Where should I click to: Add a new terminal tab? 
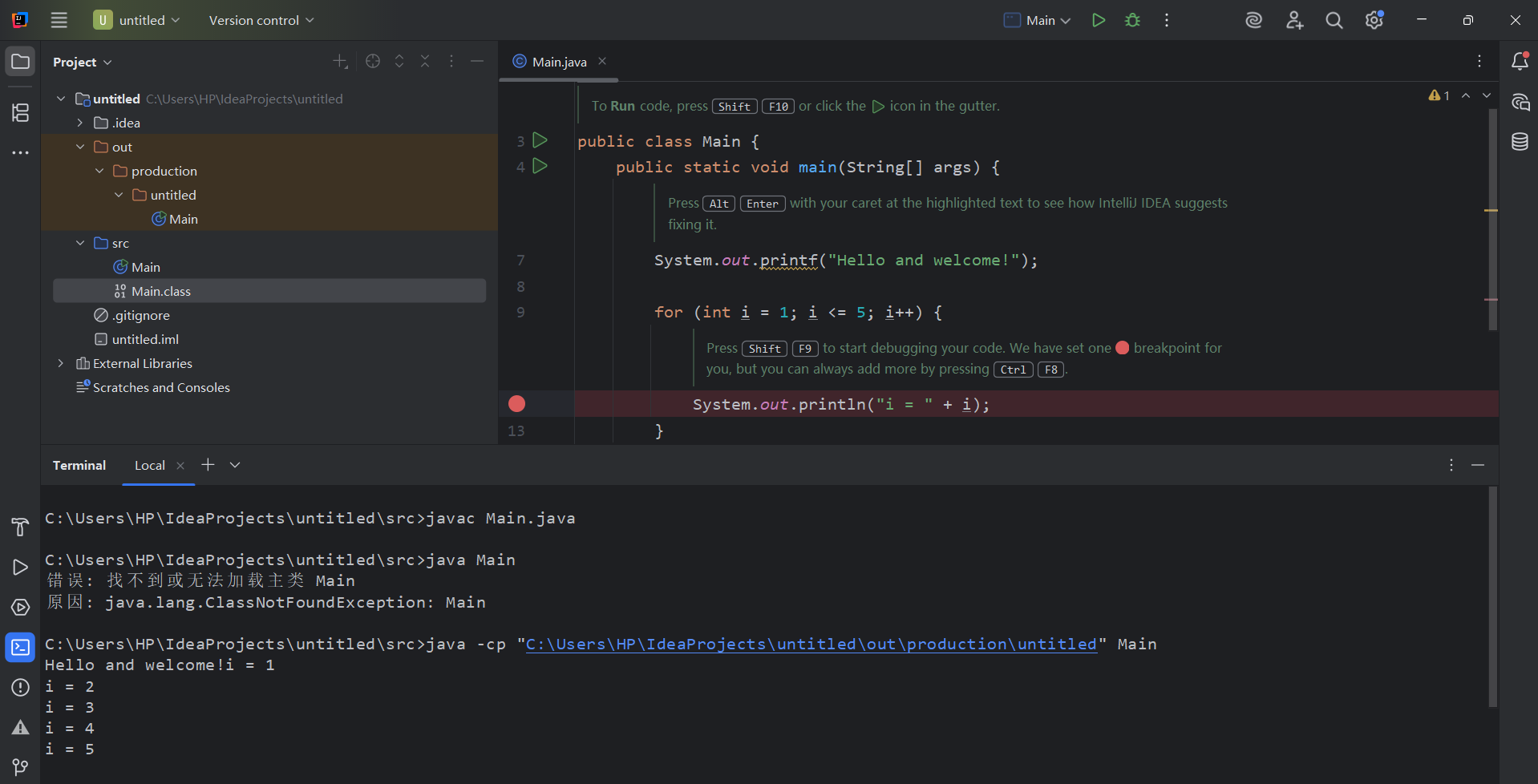[x=208, y=465]
